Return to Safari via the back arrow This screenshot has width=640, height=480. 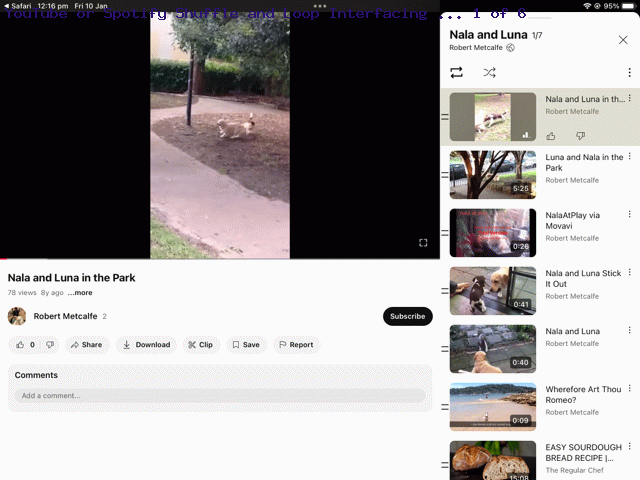[x=17, y=6]
